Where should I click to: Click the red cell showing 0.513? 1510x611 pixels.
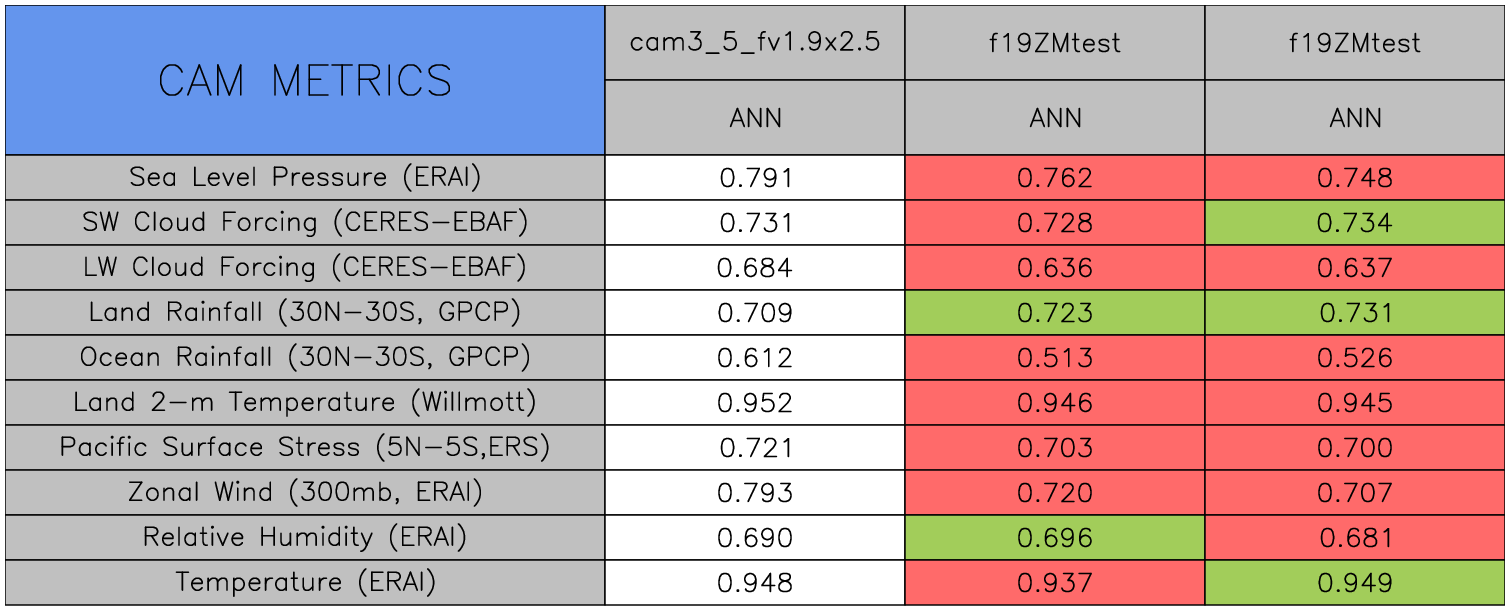1055,358
